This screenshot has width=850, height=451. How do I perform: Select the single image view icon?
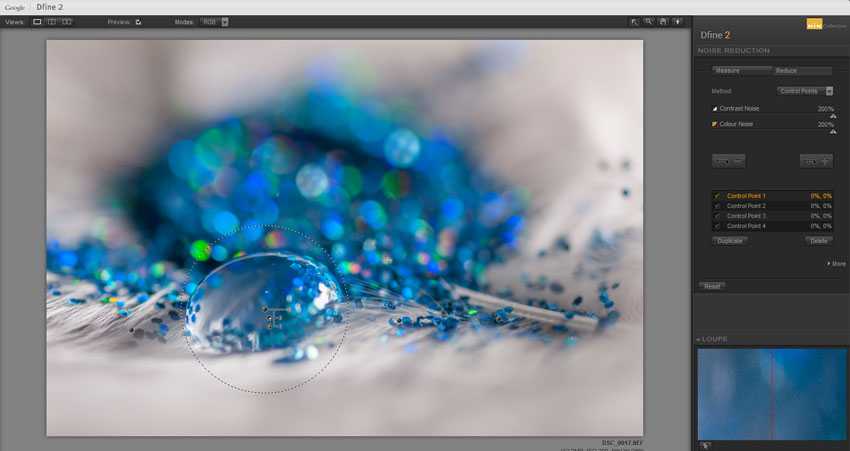click(38, 21)
